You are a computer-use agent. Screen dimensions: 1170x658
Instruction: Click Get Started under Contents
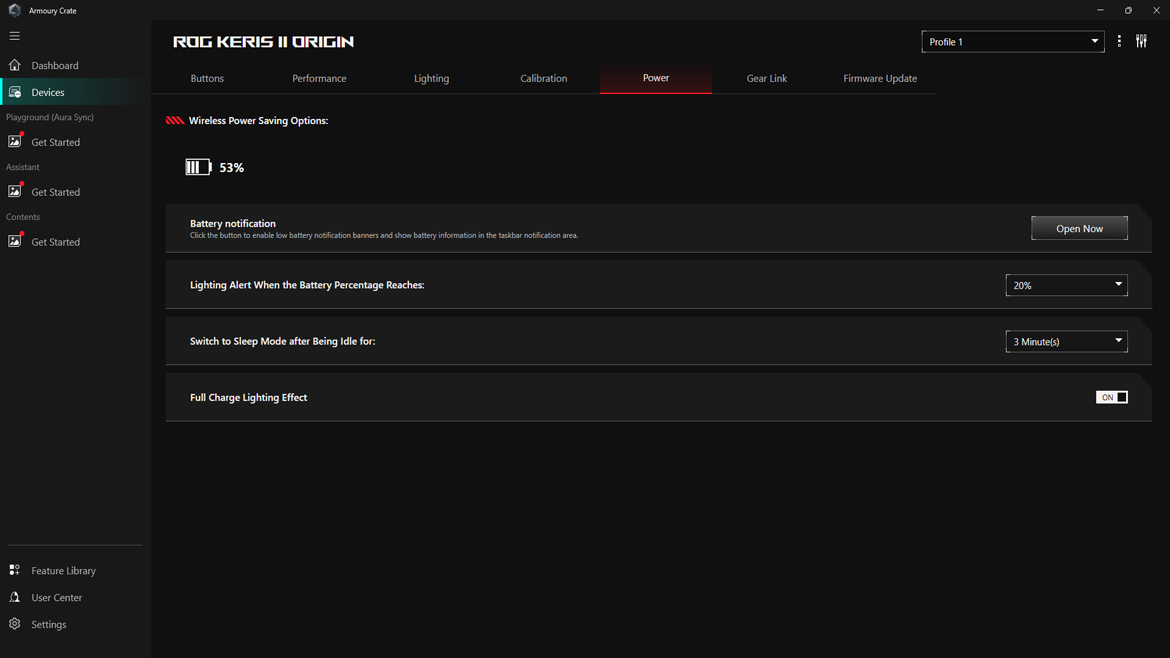[x=55, y=242]
